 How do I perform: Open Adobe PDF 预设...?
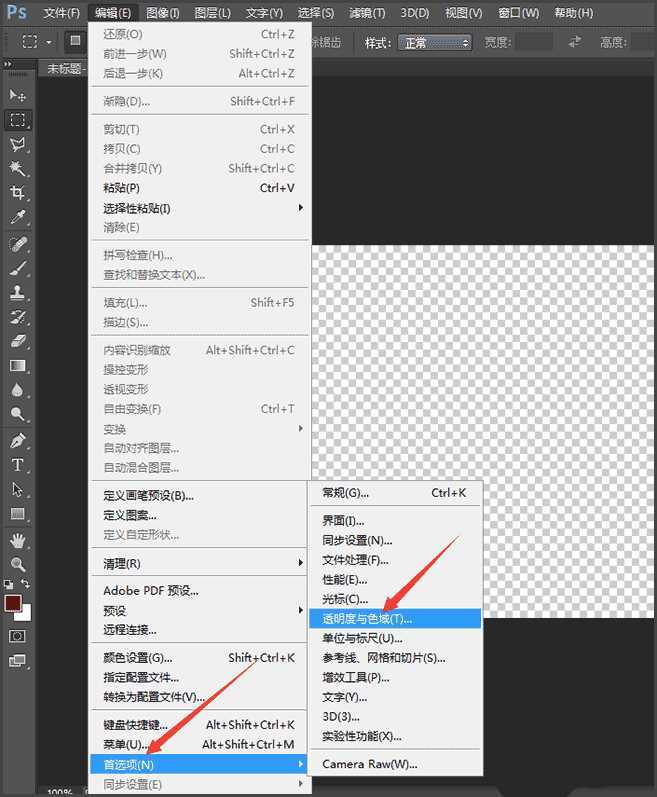point(199,591)
